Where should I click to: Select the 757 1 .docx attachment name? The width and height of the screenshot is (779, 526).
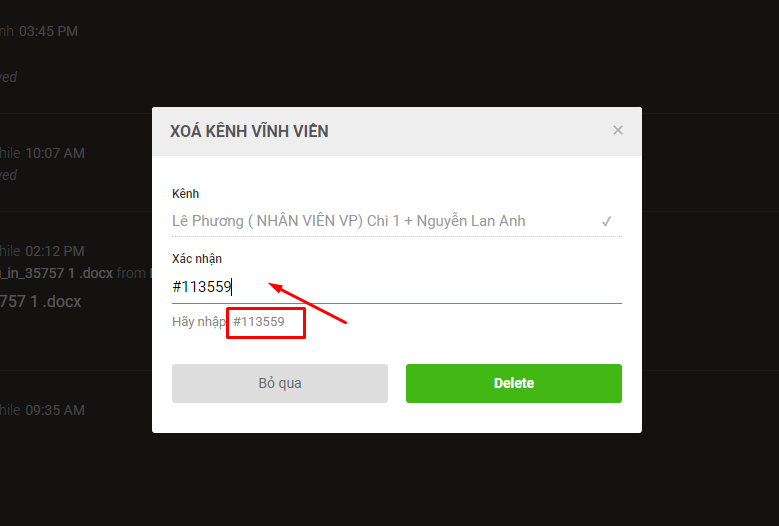[40, 301]
